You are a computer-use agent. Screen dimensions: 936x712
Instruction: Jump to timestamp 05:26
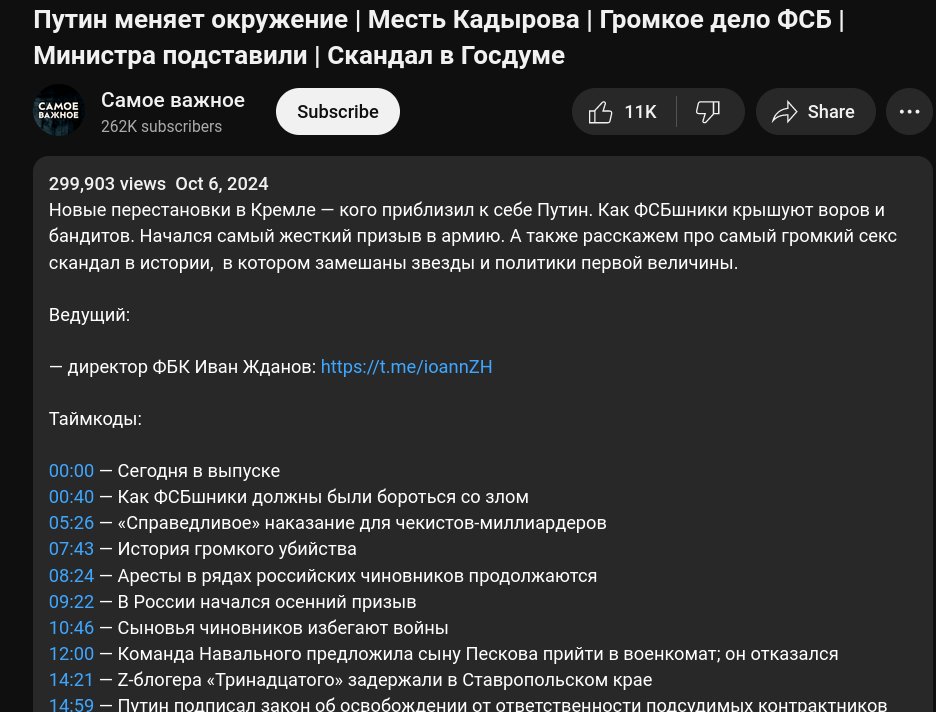click(x=71, y=523)
